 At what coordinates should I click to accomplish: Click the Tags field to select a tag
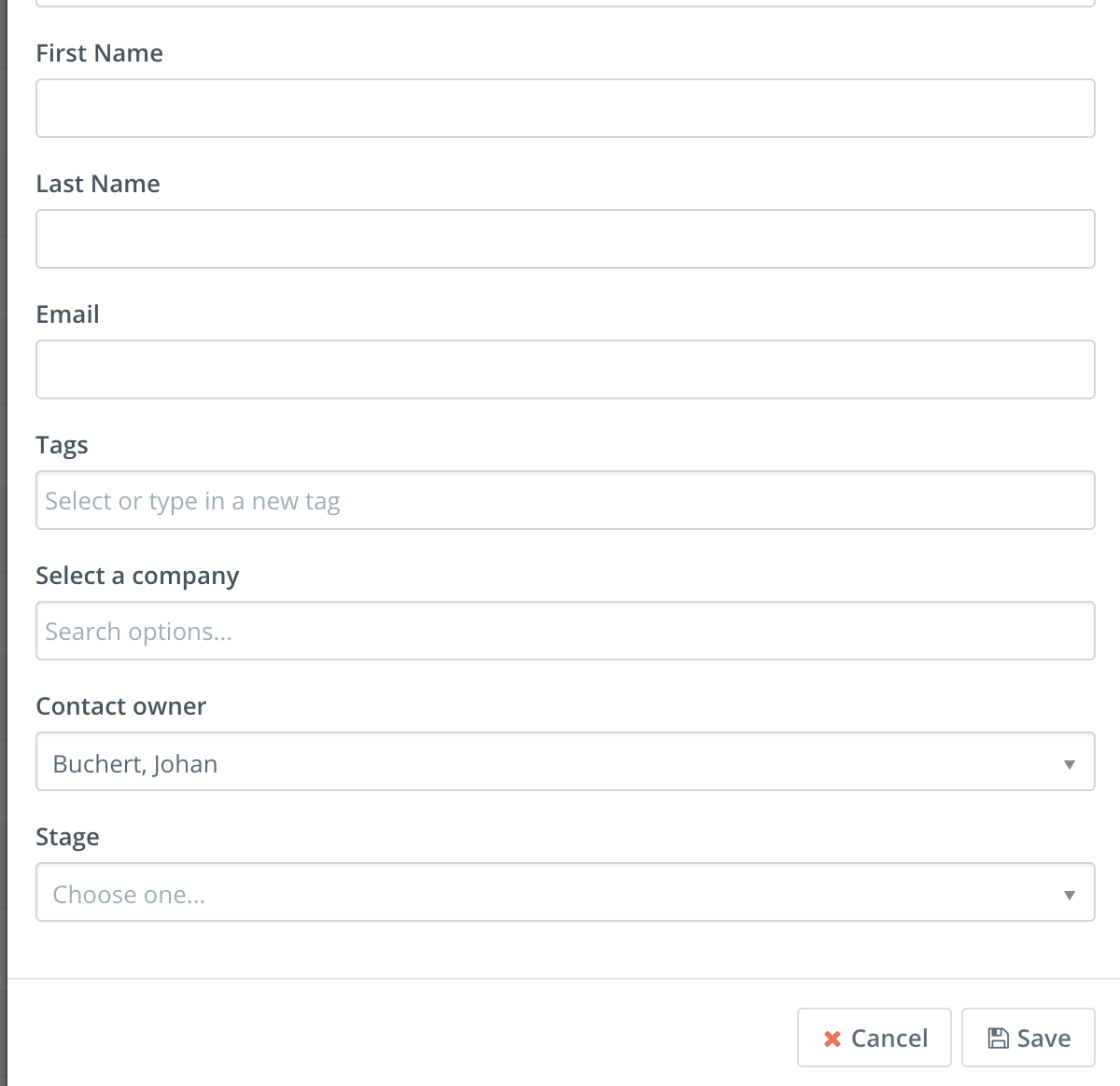(565, 500)
